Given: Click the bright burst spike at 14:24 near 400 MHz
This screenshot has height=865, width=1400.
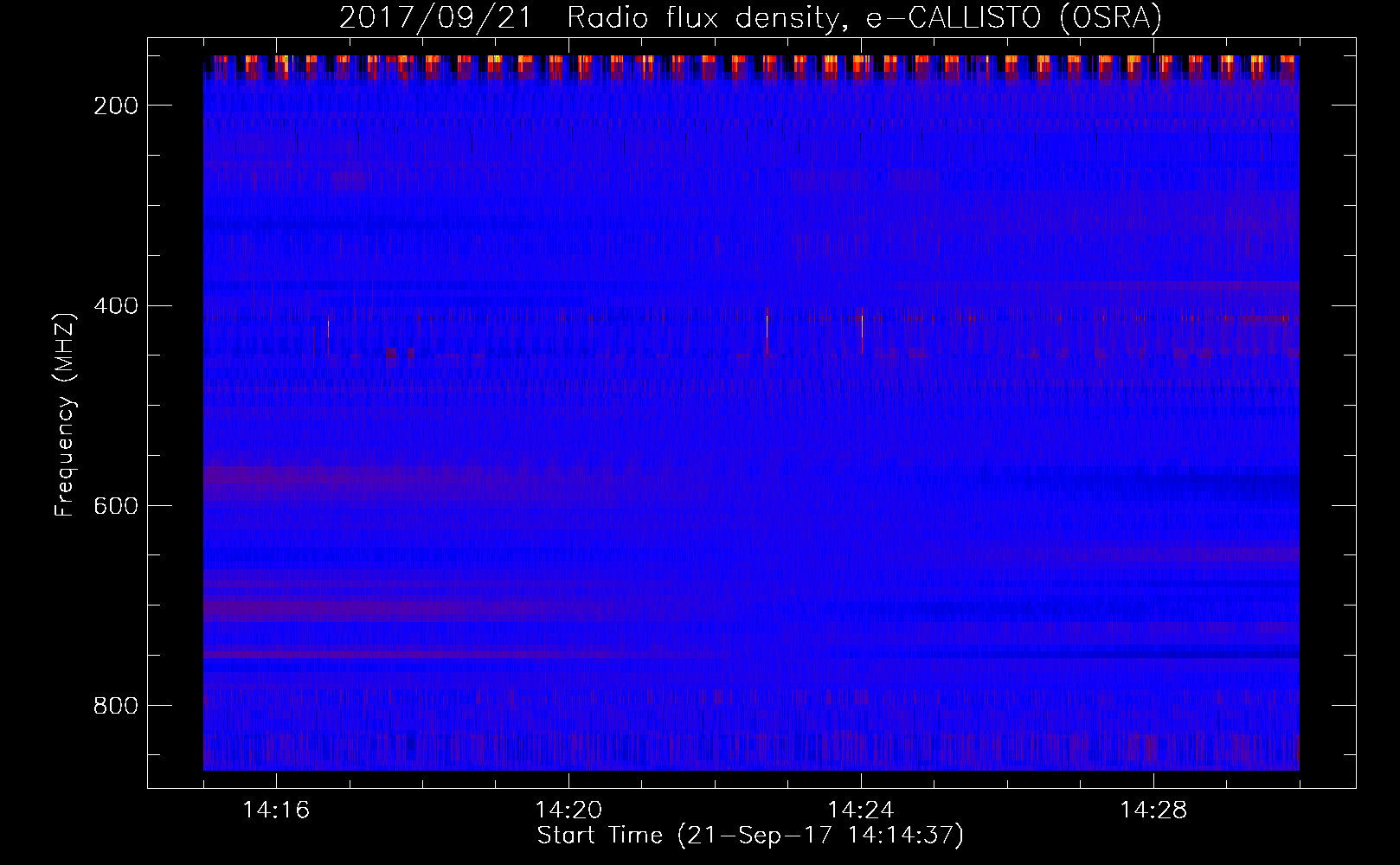Looking at the screenshot, I should click(x=862, y=330).
